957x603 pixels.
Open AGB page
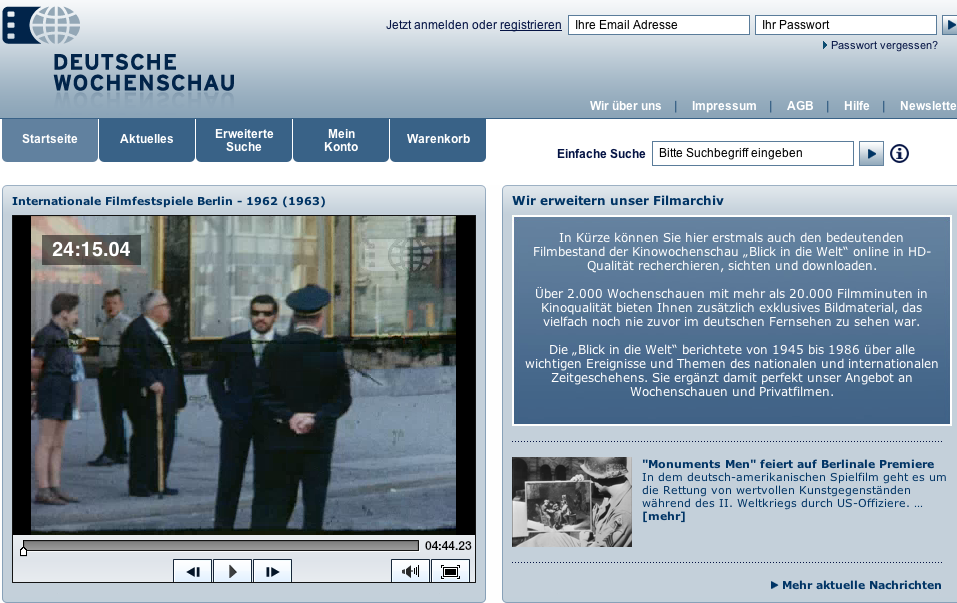(x=800, y=106)
